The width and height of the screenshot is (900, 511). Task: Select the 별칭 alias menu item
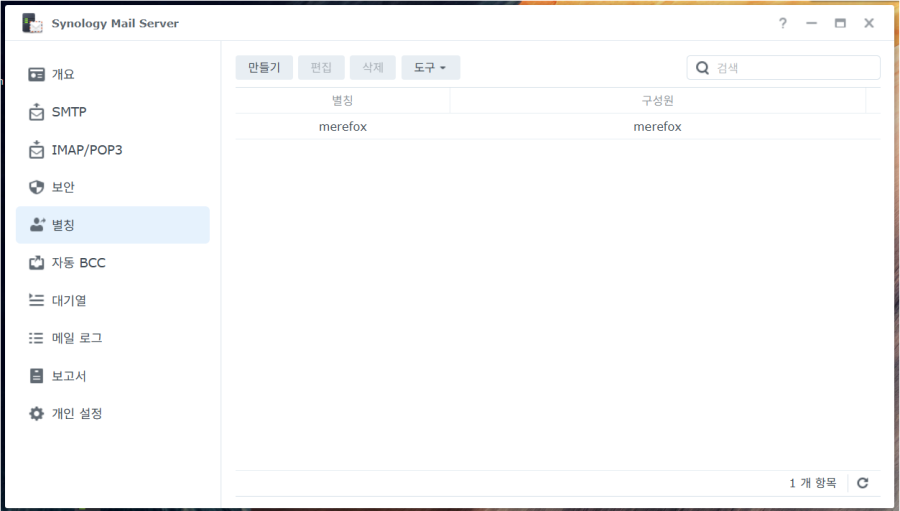tap(112, 225)
